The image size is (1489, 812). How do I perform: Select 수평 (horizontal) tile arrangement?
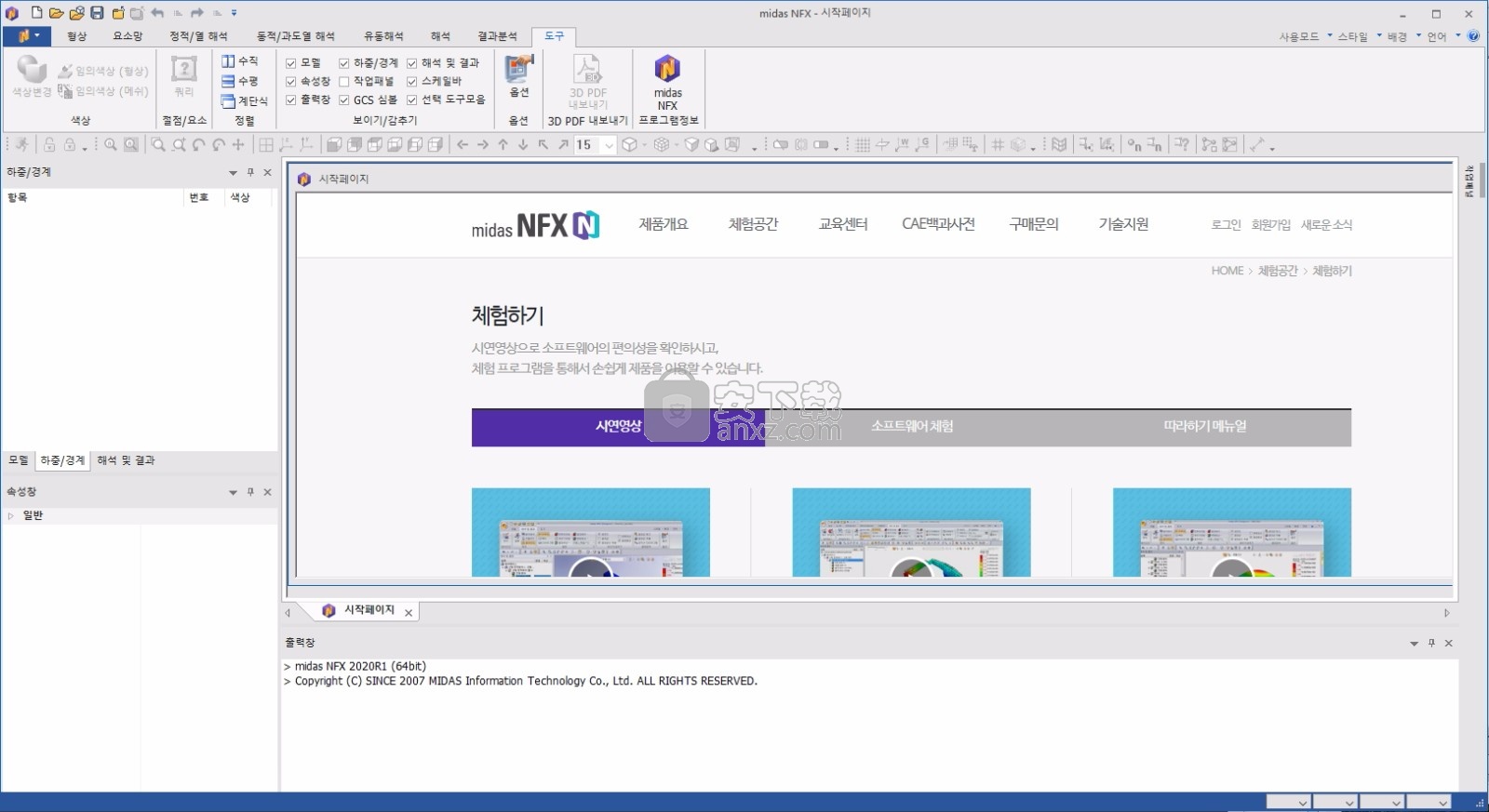pos(240,81)
